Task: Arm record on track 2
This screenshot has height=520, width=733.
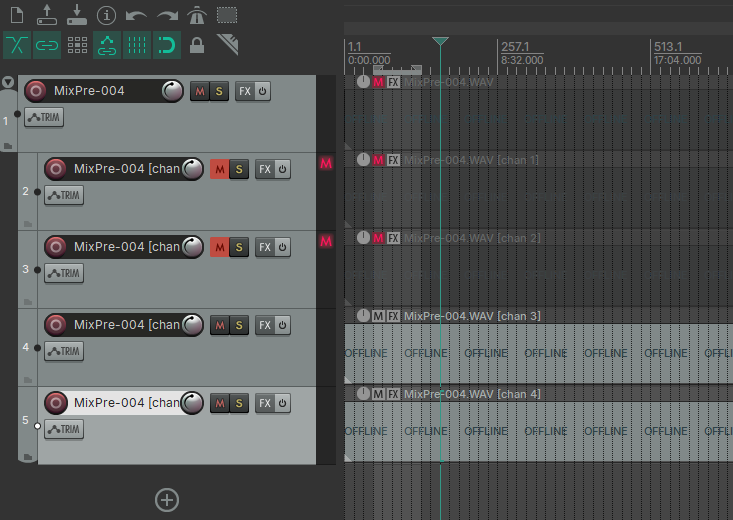Action: [x=56, y=169]
